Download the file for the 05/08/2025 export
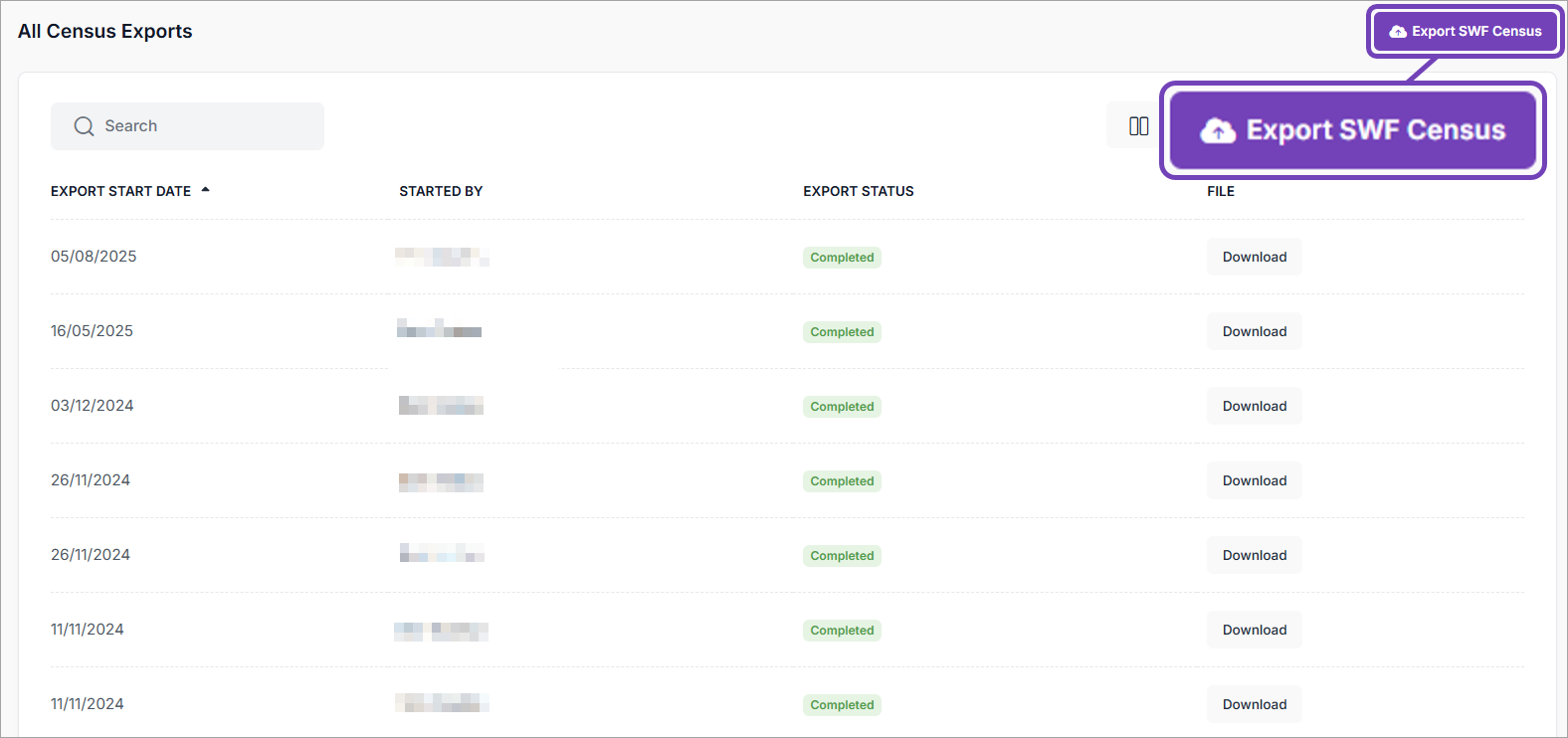This screenshot has width=1568, height=738. click(x=1254, y=257)
